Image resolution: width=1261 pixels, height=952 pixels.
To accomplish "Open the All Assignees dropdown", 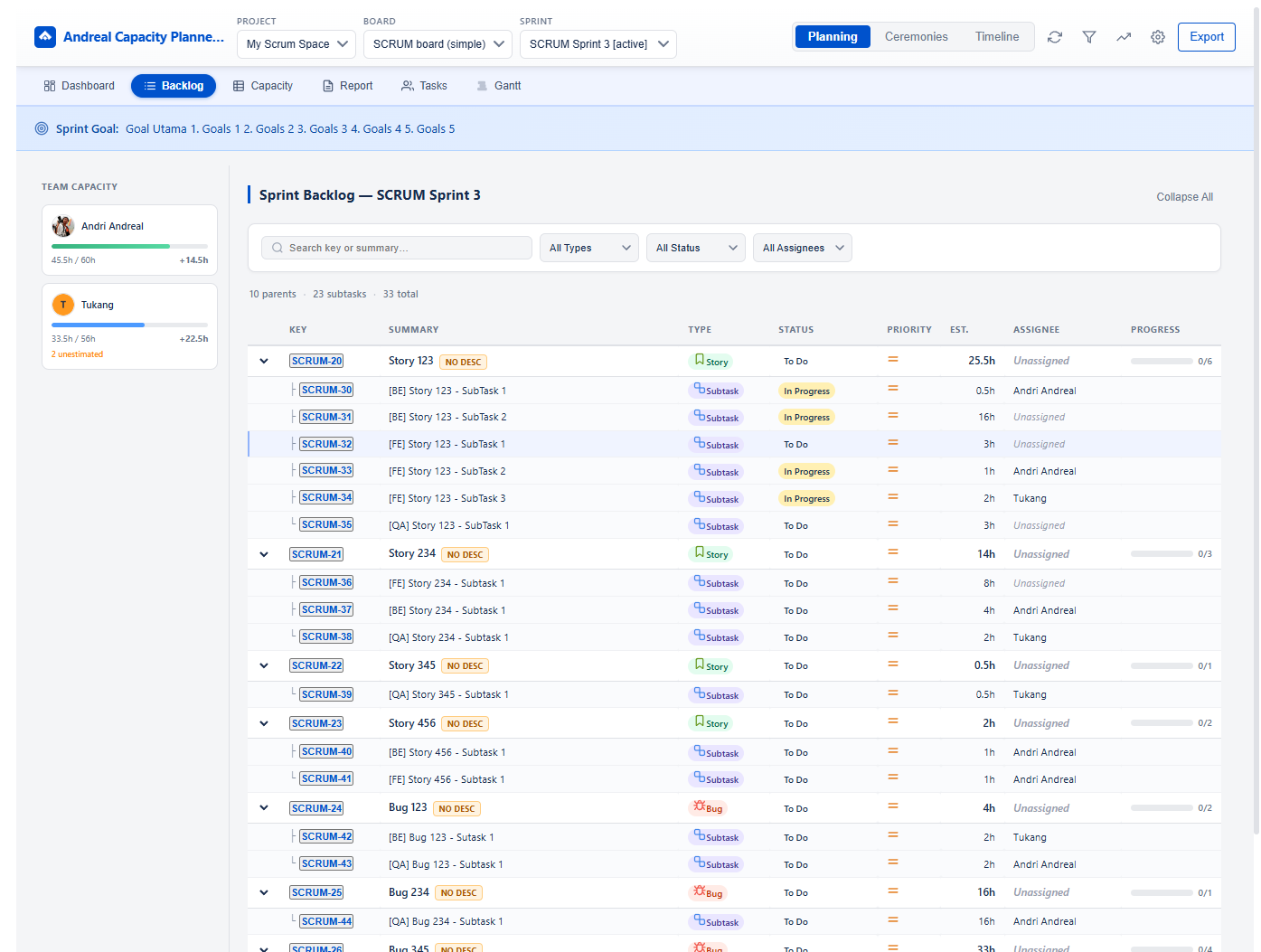I will click(802, 247).
